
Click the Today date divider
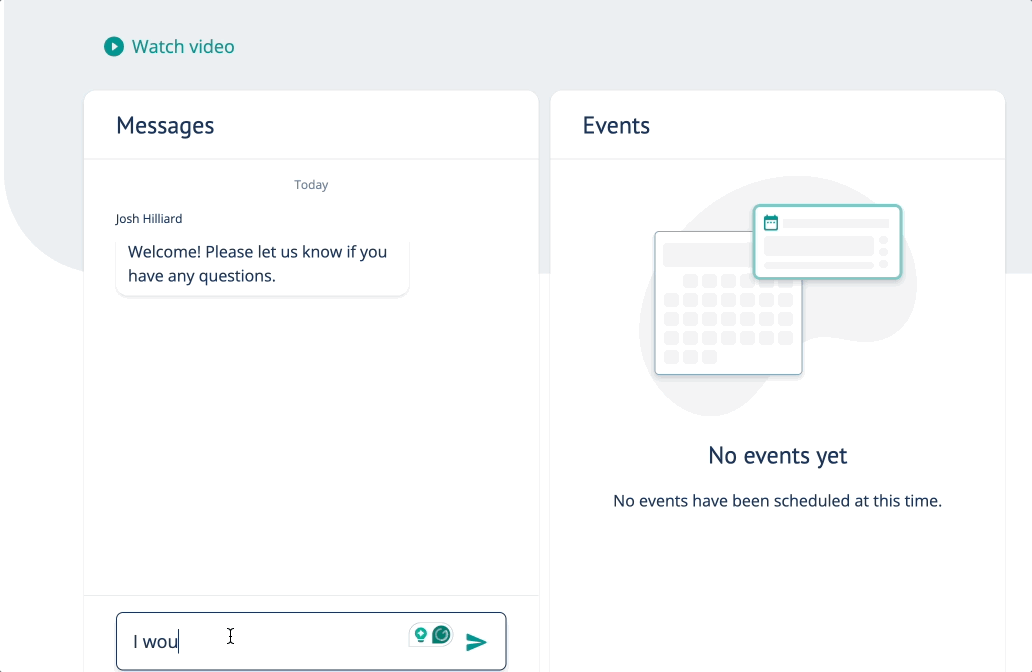click(311, 184)
